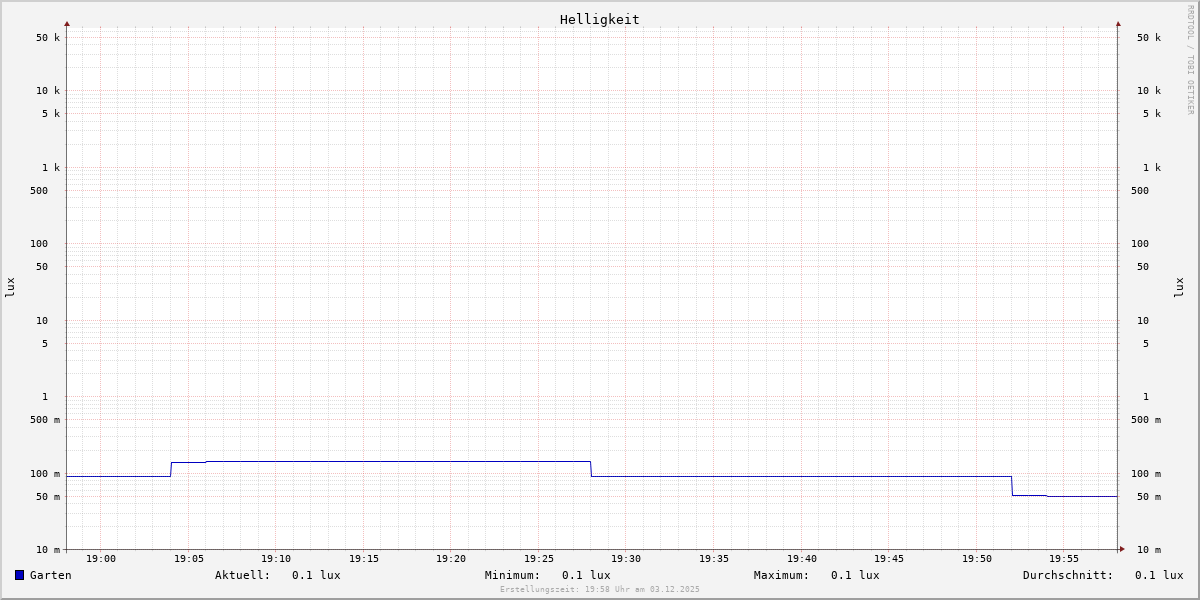
Task: Click the left axis 10 k label
Action: click(48, 91)
